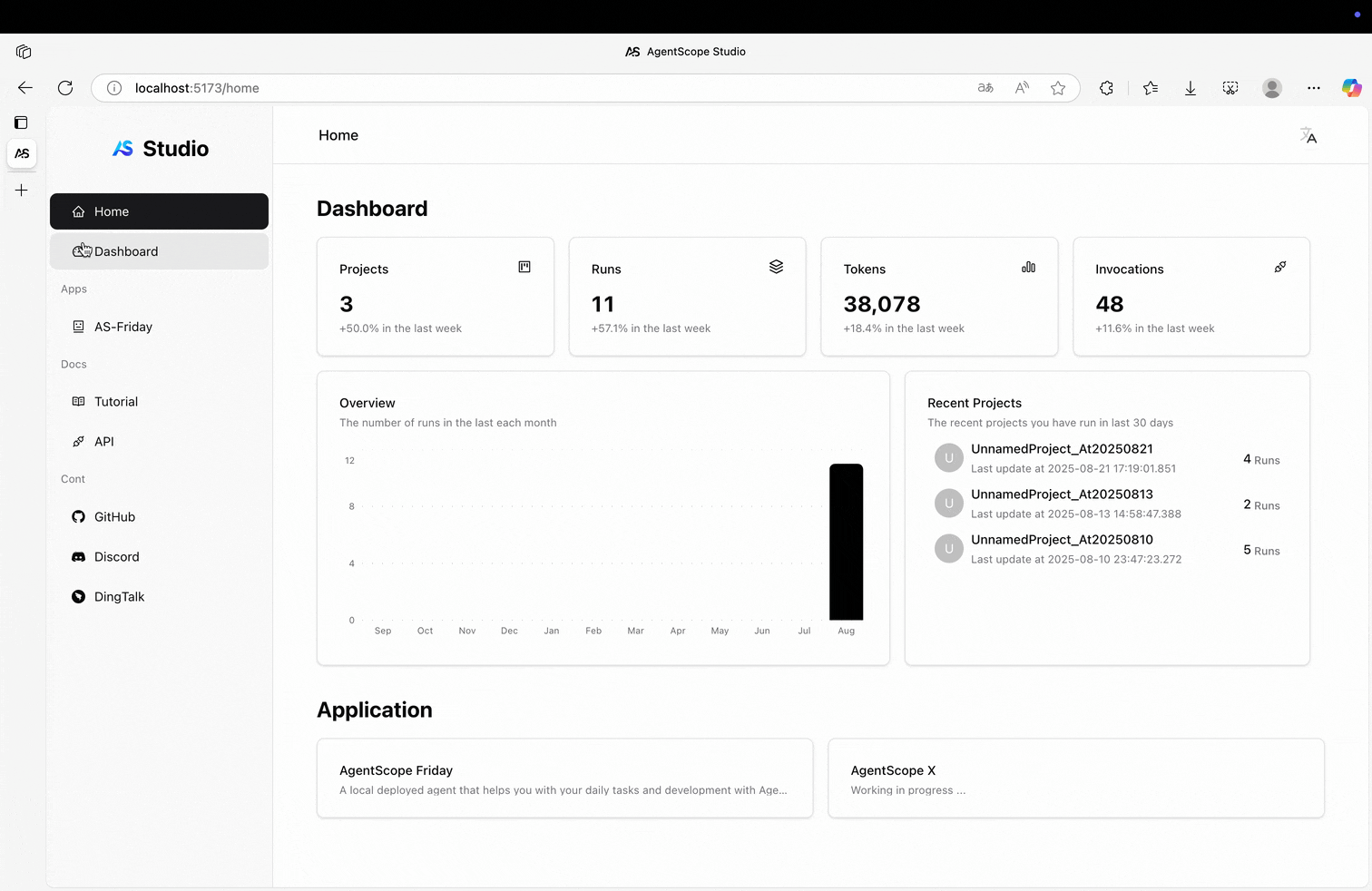Screen dimensions: 1372x891
Task: Click the Runs card layers icon
Action: tap(776, 267)
